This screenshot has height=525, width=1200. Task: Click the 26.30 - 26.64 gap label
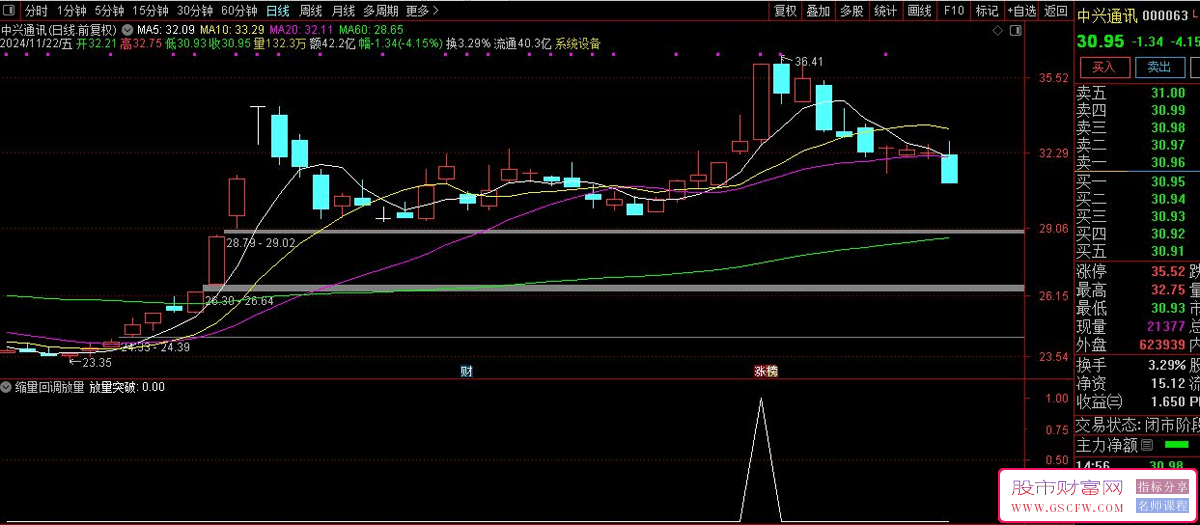[239, 300]
